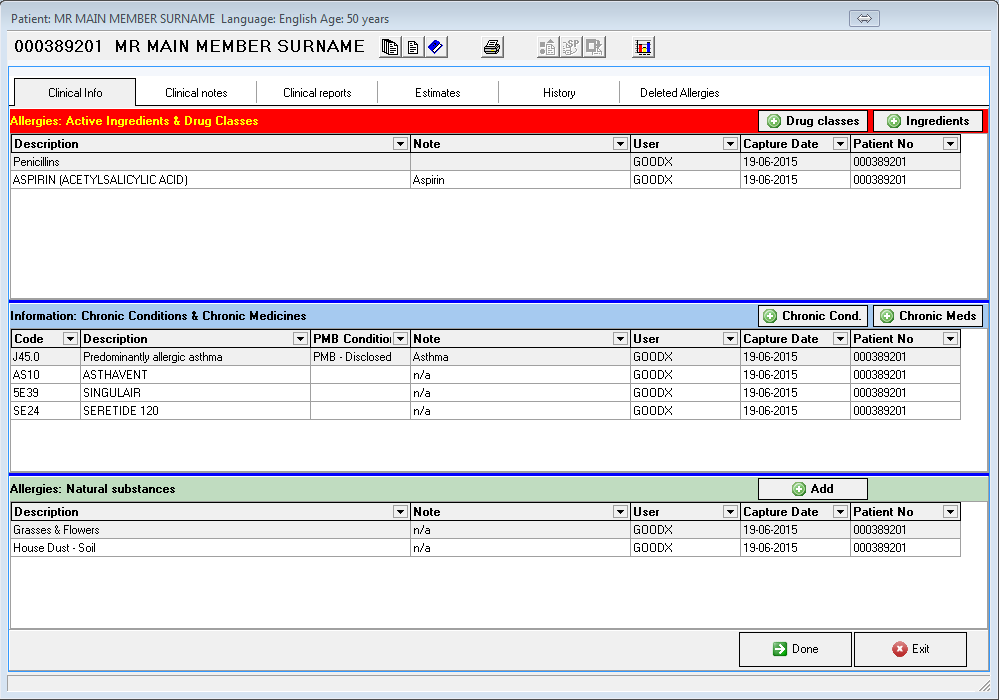
Task: Click the multiple documents toolbar icon
Action: [x=390, y=47]
